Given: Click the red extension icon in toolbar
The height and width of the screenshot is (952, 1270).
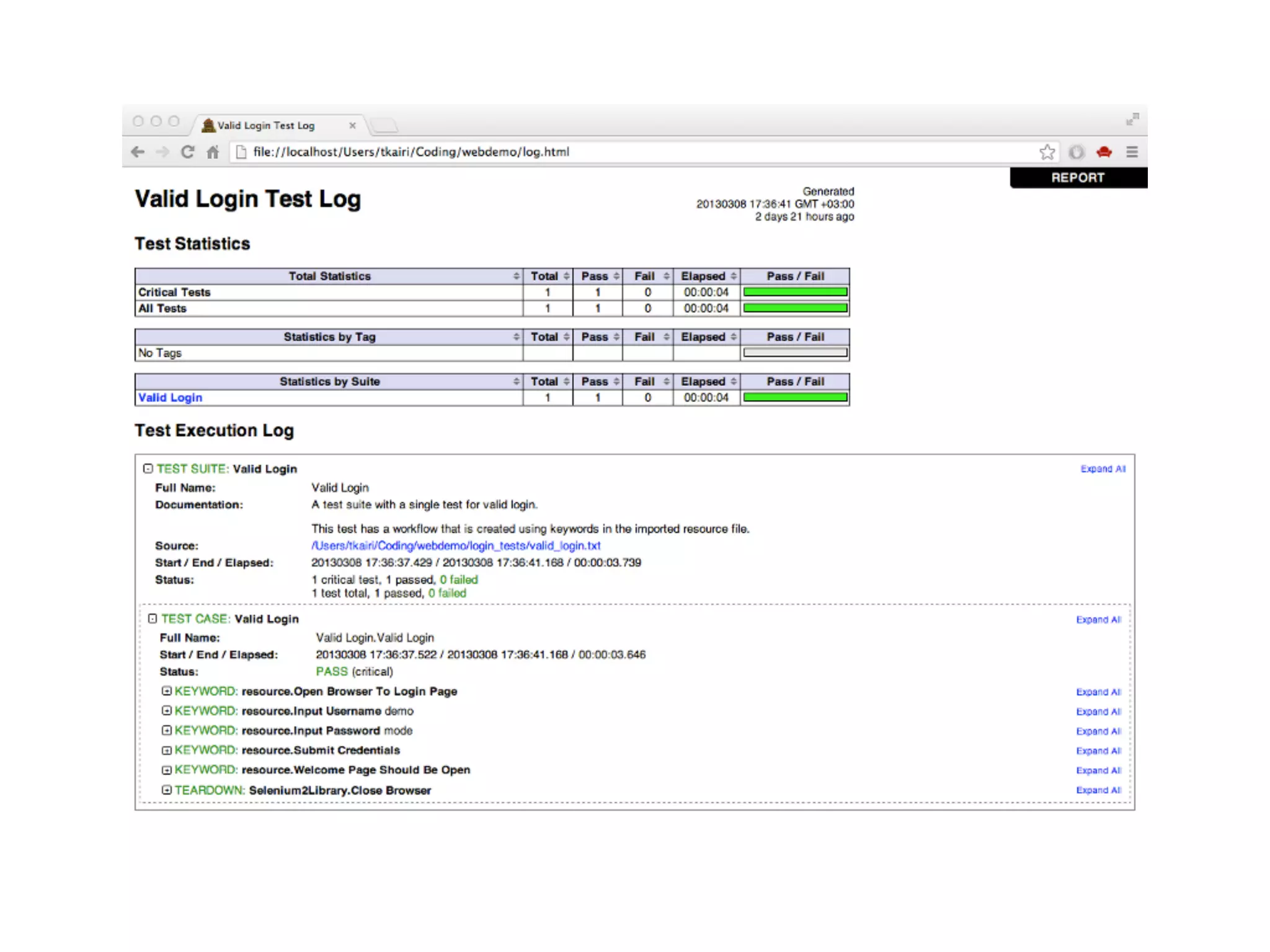Looking at the screenshot, I should [1104, 152].
